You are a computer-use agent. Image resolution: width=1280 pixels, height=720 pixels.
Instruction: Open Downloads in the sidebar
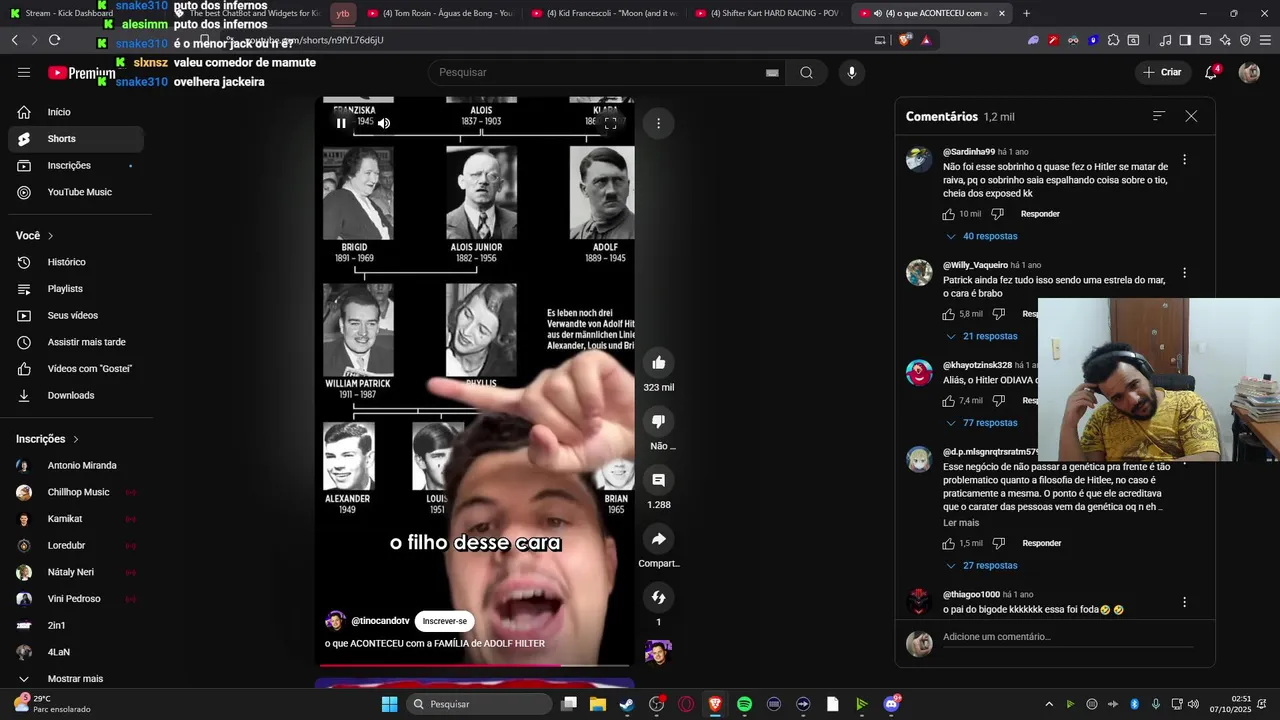click(x=76, y=395)
